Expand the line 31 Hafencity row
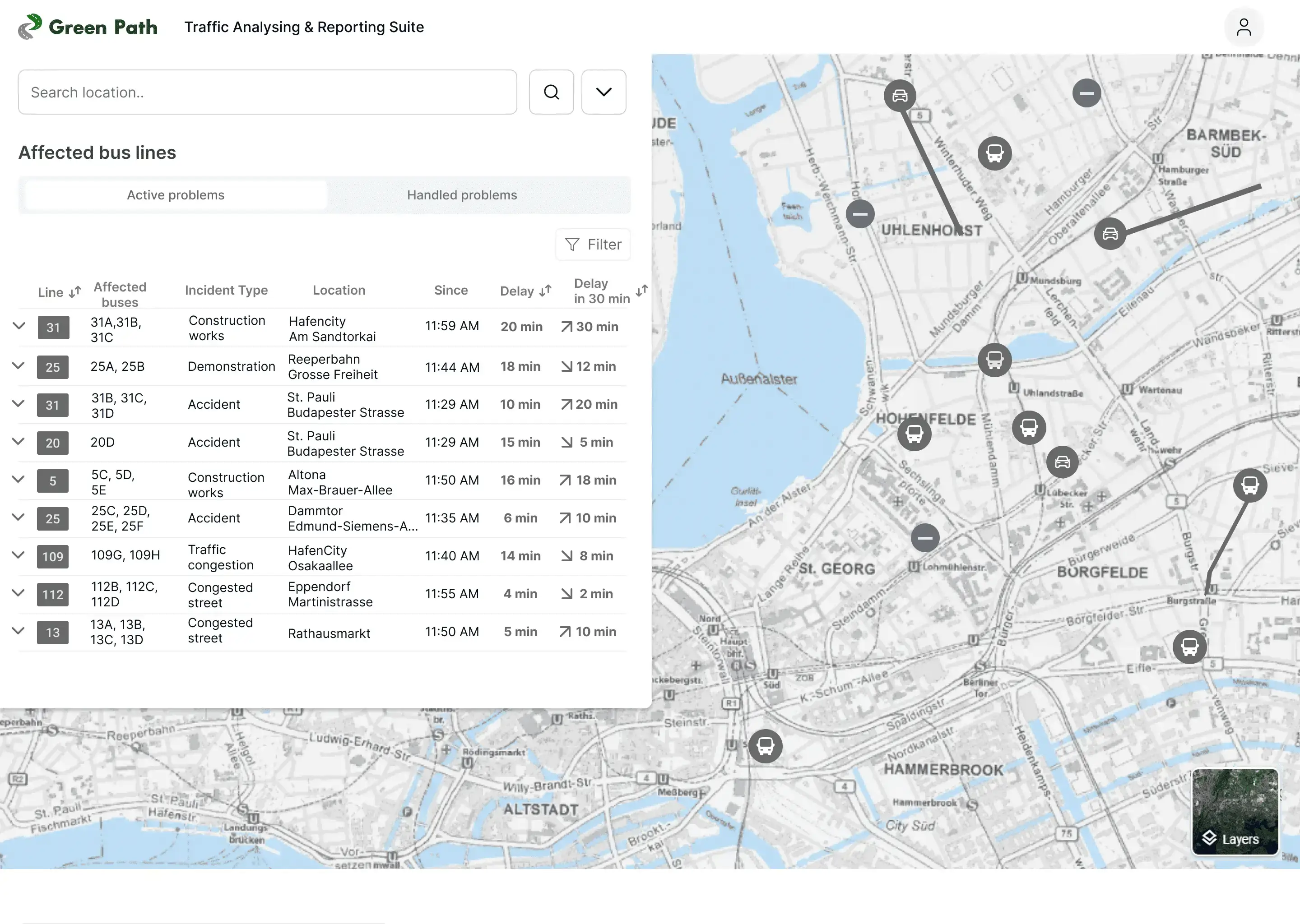 coord(19,326)
